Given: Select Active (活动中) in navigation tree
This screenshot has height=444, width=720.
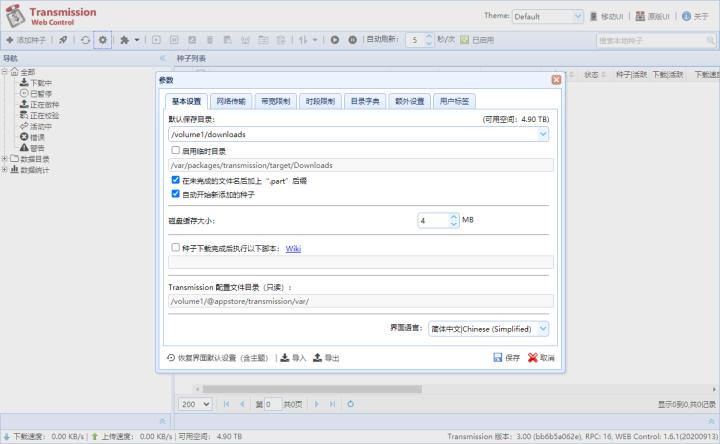Looking at the screenshot, I should coord(36,126).
